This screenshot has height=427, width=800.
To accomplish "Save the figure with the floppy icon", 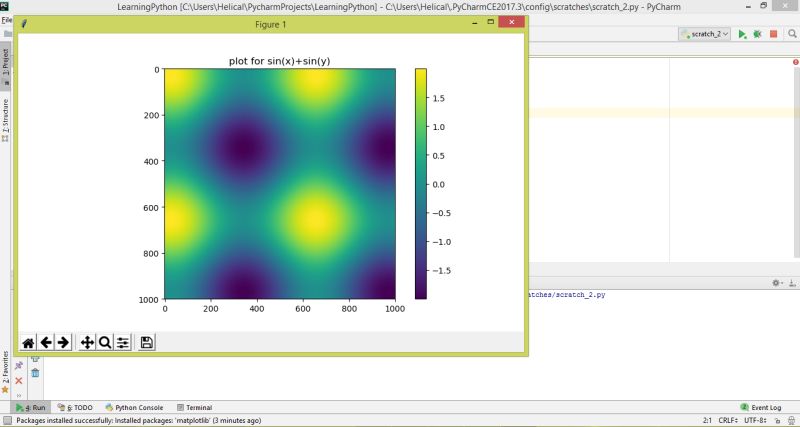I will 146,342.
